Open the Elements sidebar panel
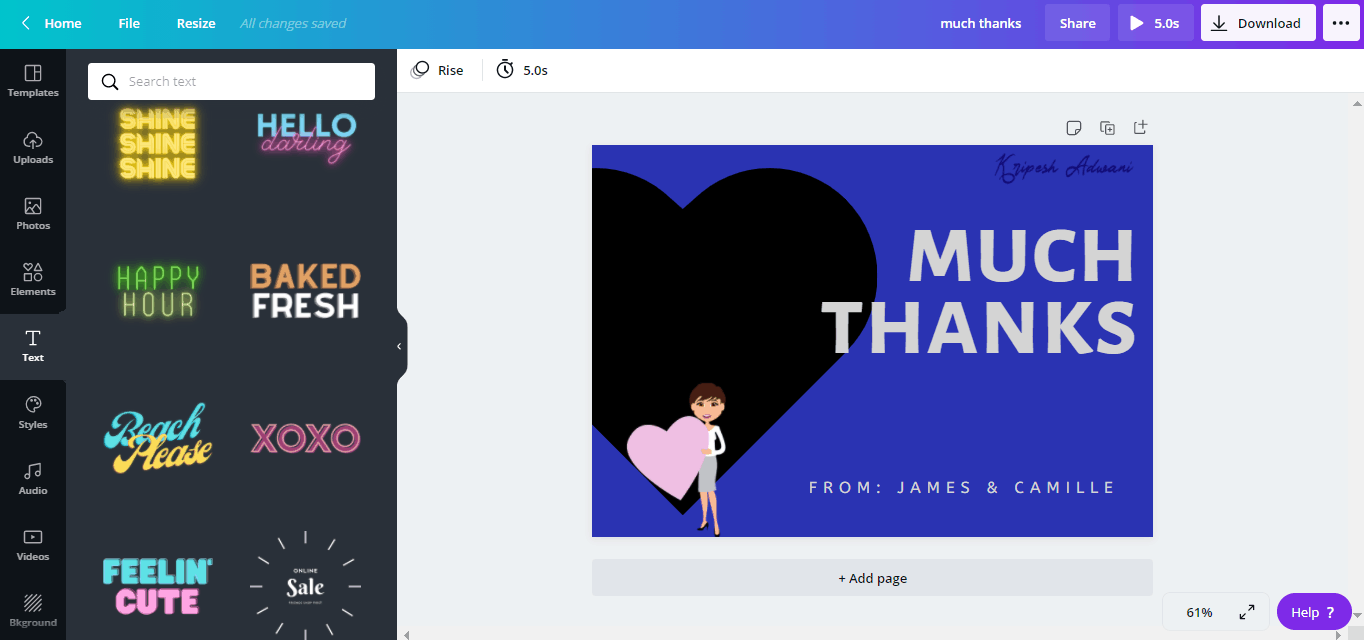 33,279
